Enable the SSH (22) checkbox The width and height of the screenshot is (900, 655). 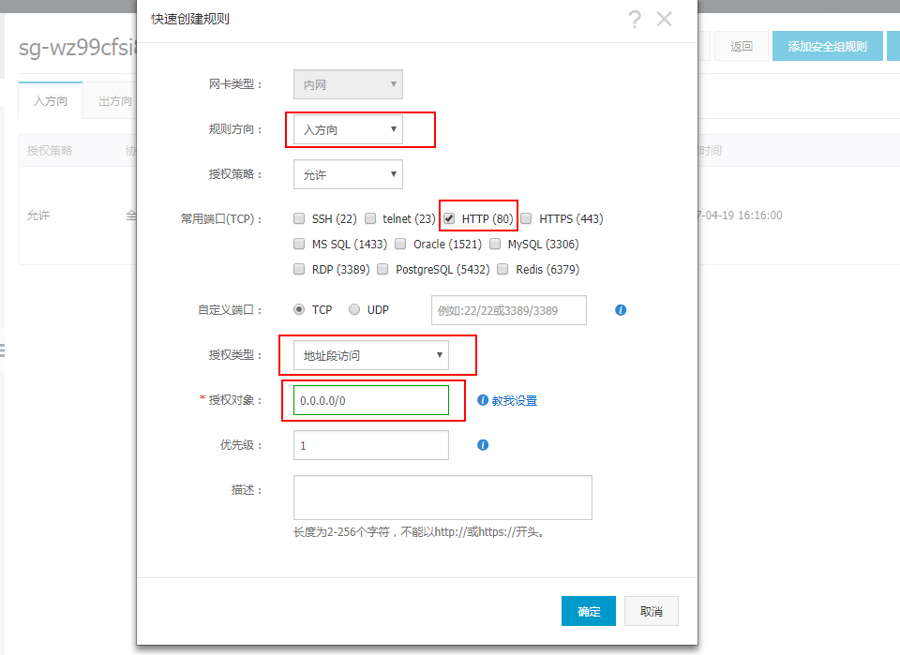299,219
